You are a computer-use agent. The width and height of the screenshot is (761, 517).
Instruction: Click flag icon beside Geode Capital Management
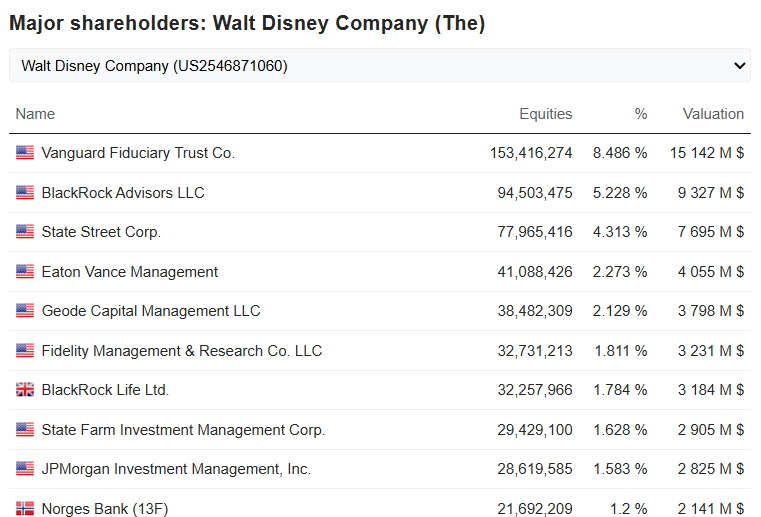(25, 311)
